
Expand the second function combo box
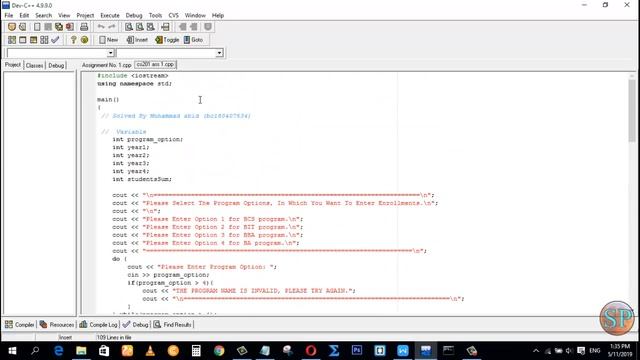220,53
